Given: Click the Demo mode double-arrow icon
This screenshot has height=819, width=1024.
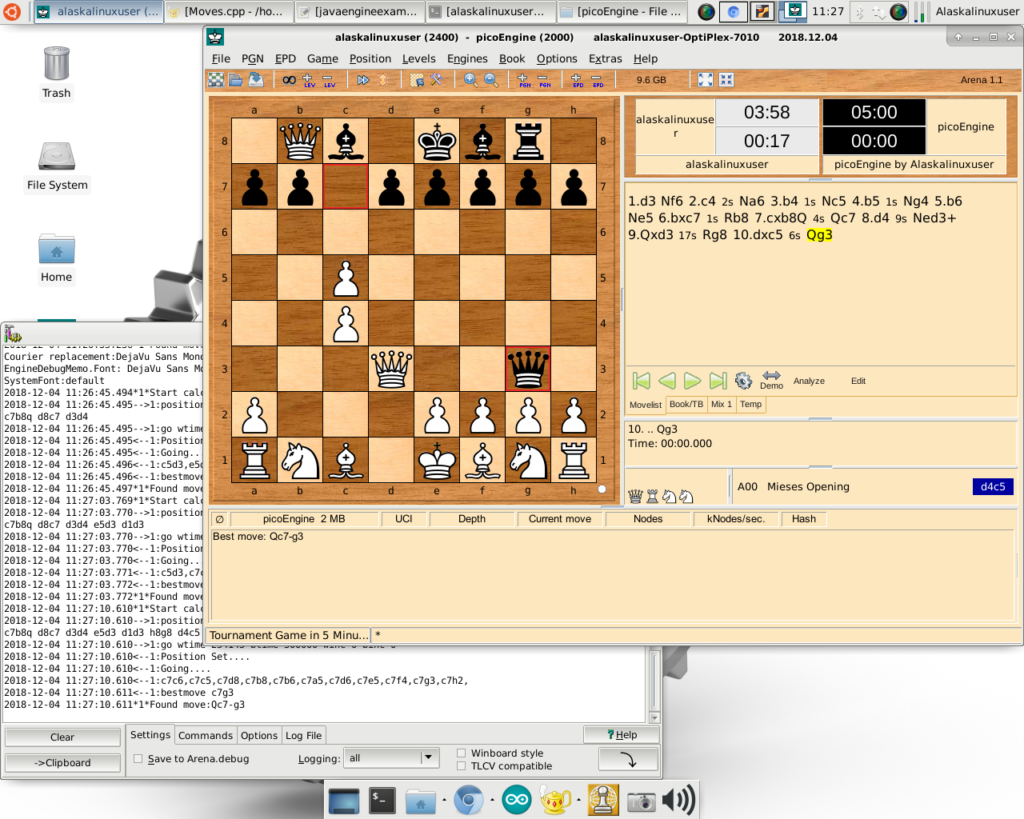Looking at the screenshot, I should (771, 378).
